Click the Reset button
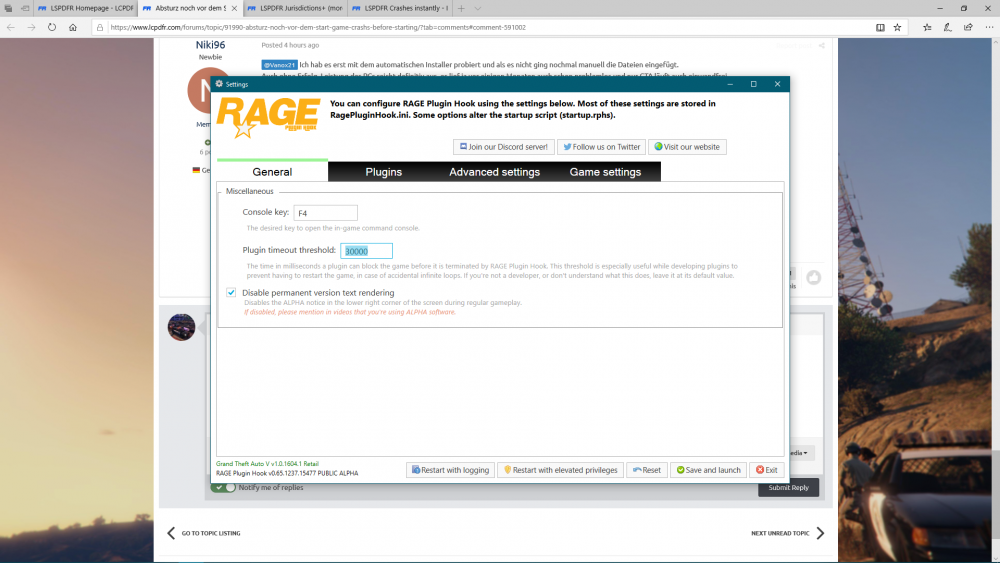The image size is (1000, 563). click(x=647, y=470)
